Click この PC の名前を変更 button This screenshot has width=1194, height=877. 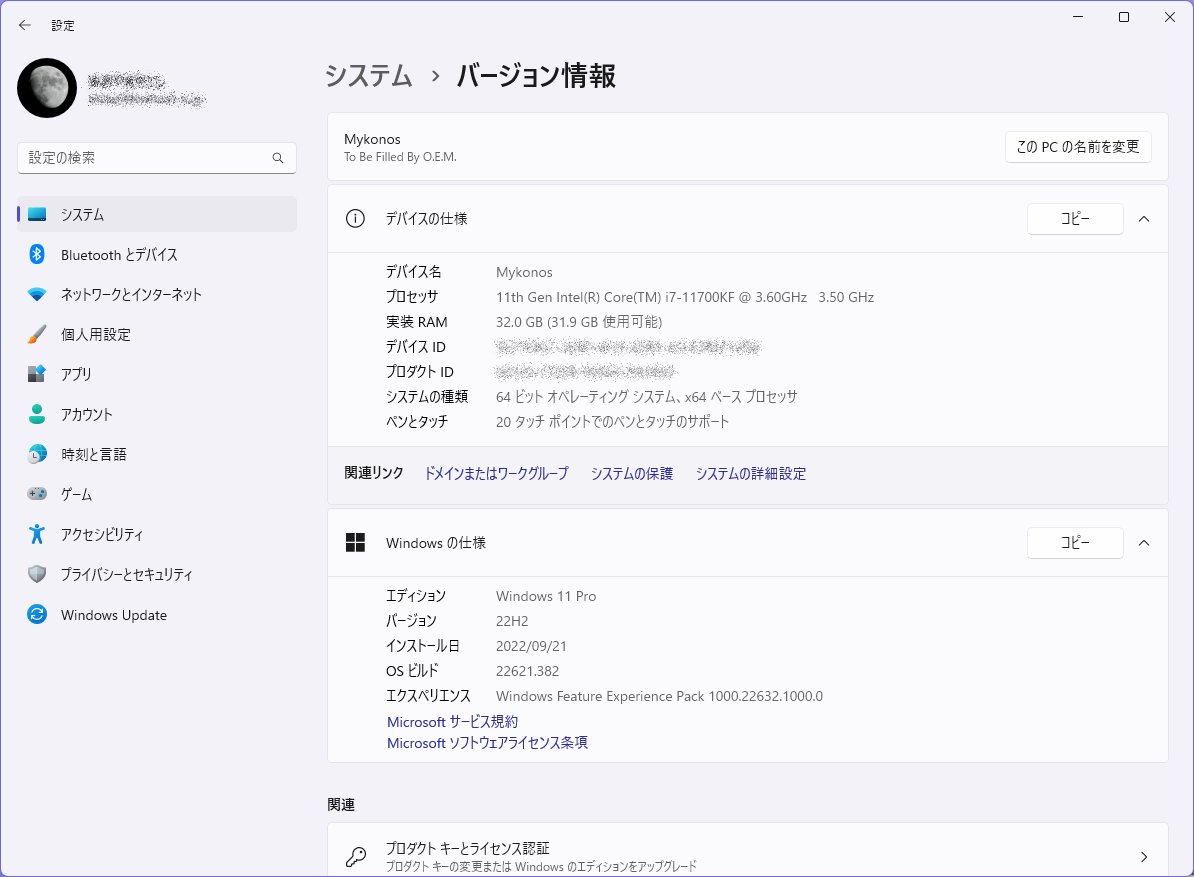coord(1077,147)
